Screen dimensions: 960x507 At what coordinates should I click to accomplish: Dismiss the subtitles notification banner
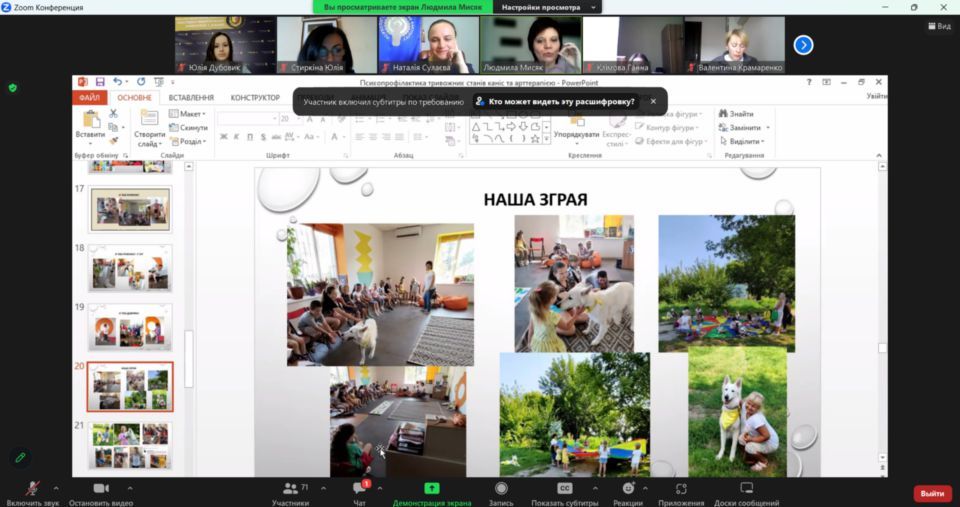click(x=653, y=101)
